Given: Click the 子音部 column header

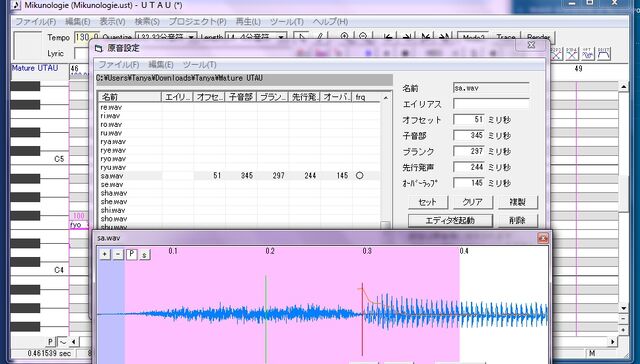Looking at the screenshot, I should coord(241,97).
